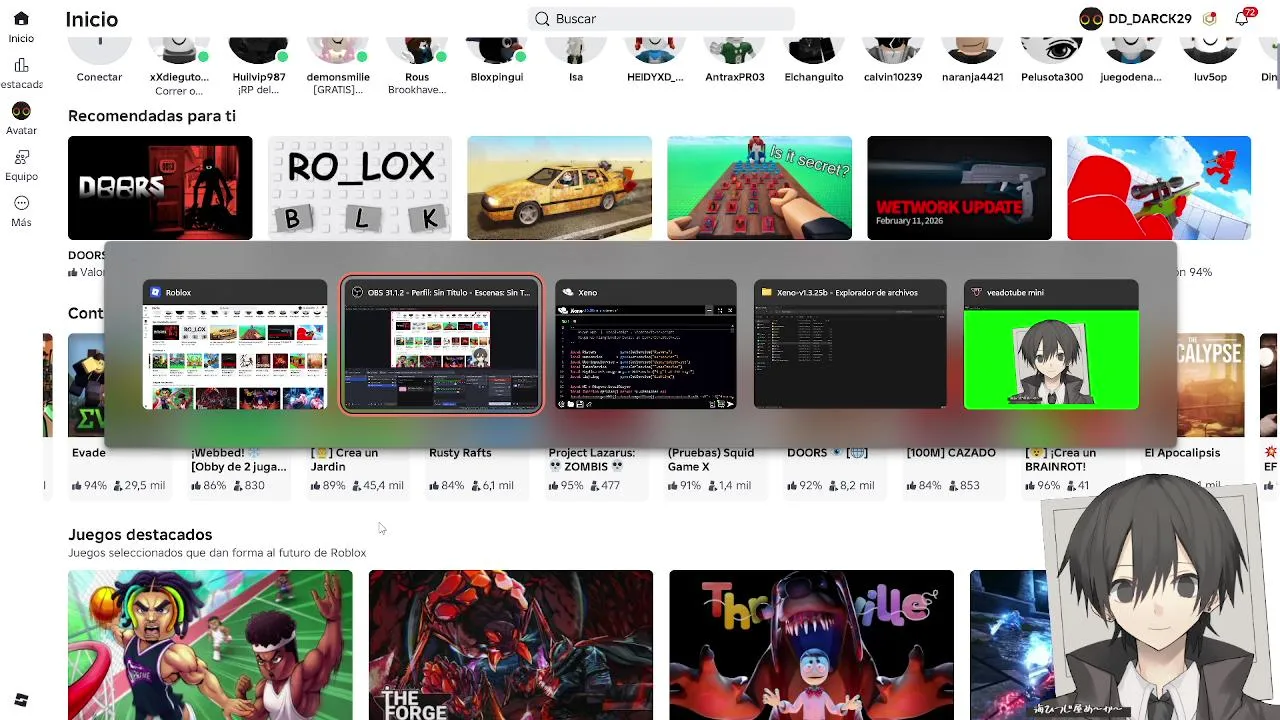Click the [100M] CAZADO game title

951,453
